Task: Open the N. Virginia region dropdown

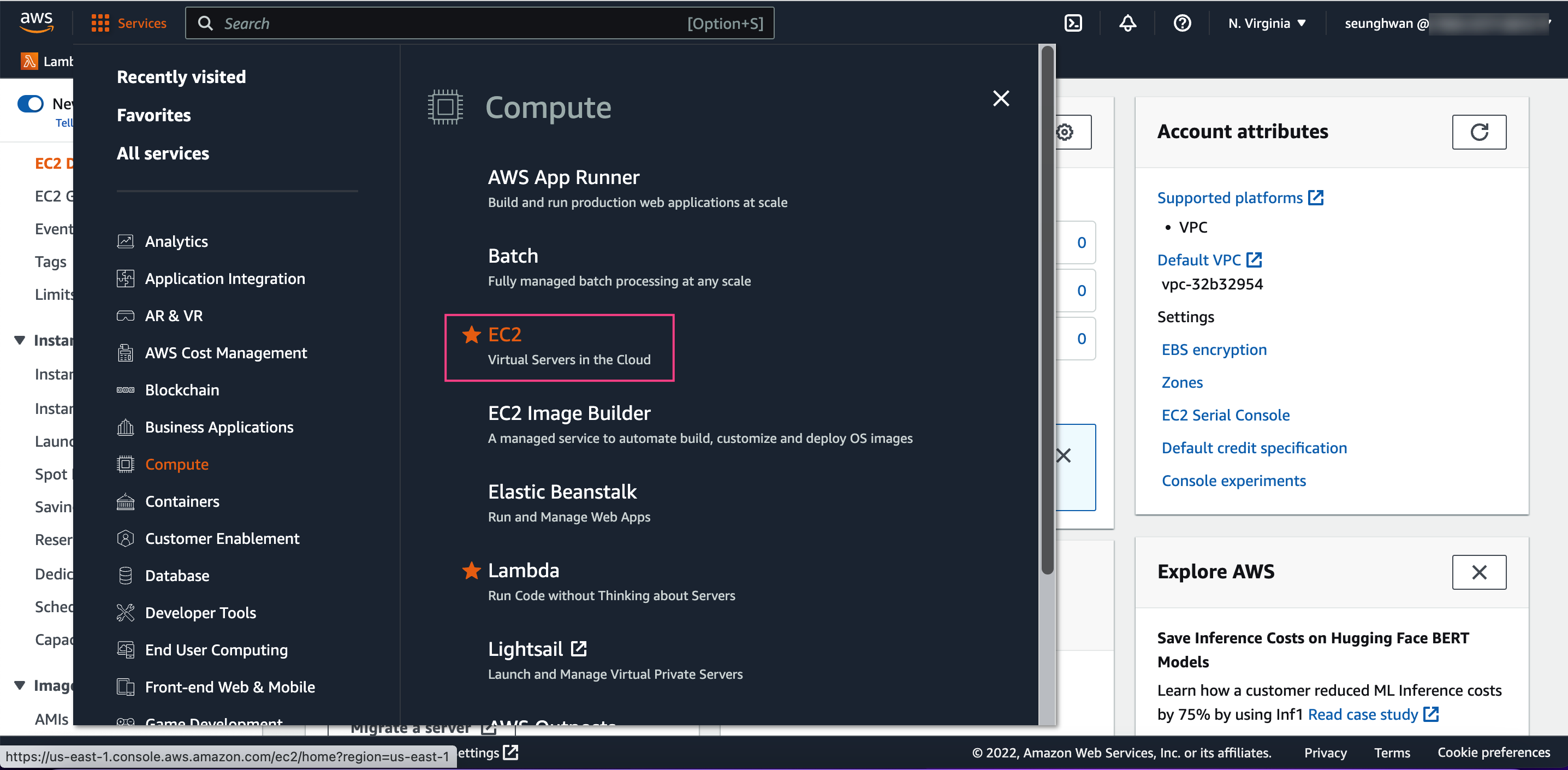Action: coord(1267,23)
